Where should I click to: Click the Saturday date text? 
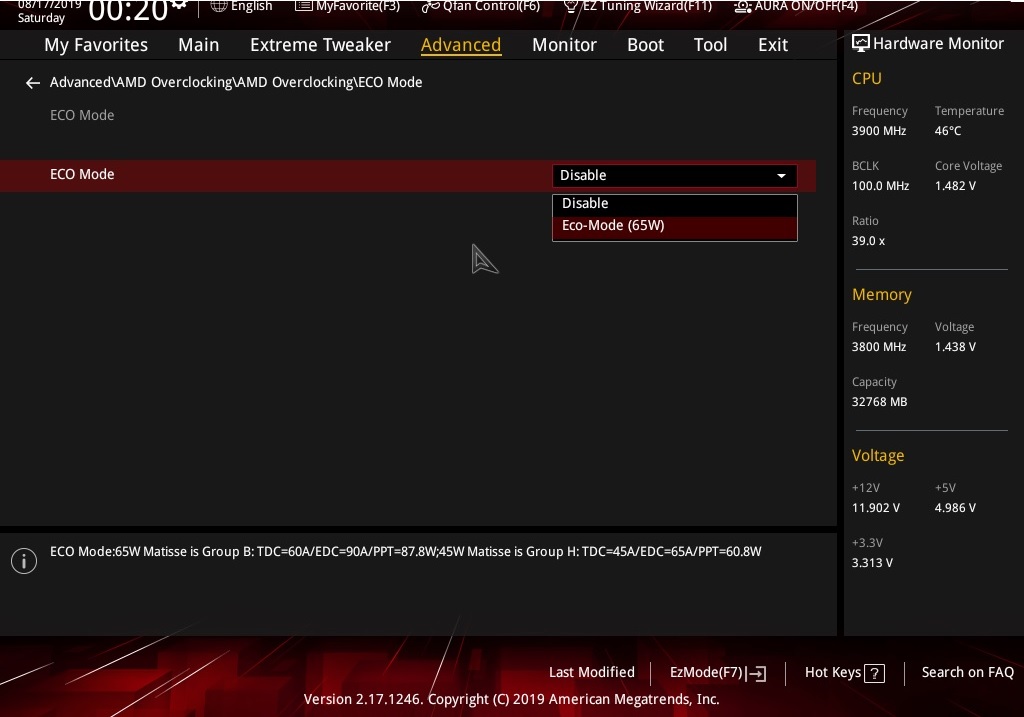41,18
